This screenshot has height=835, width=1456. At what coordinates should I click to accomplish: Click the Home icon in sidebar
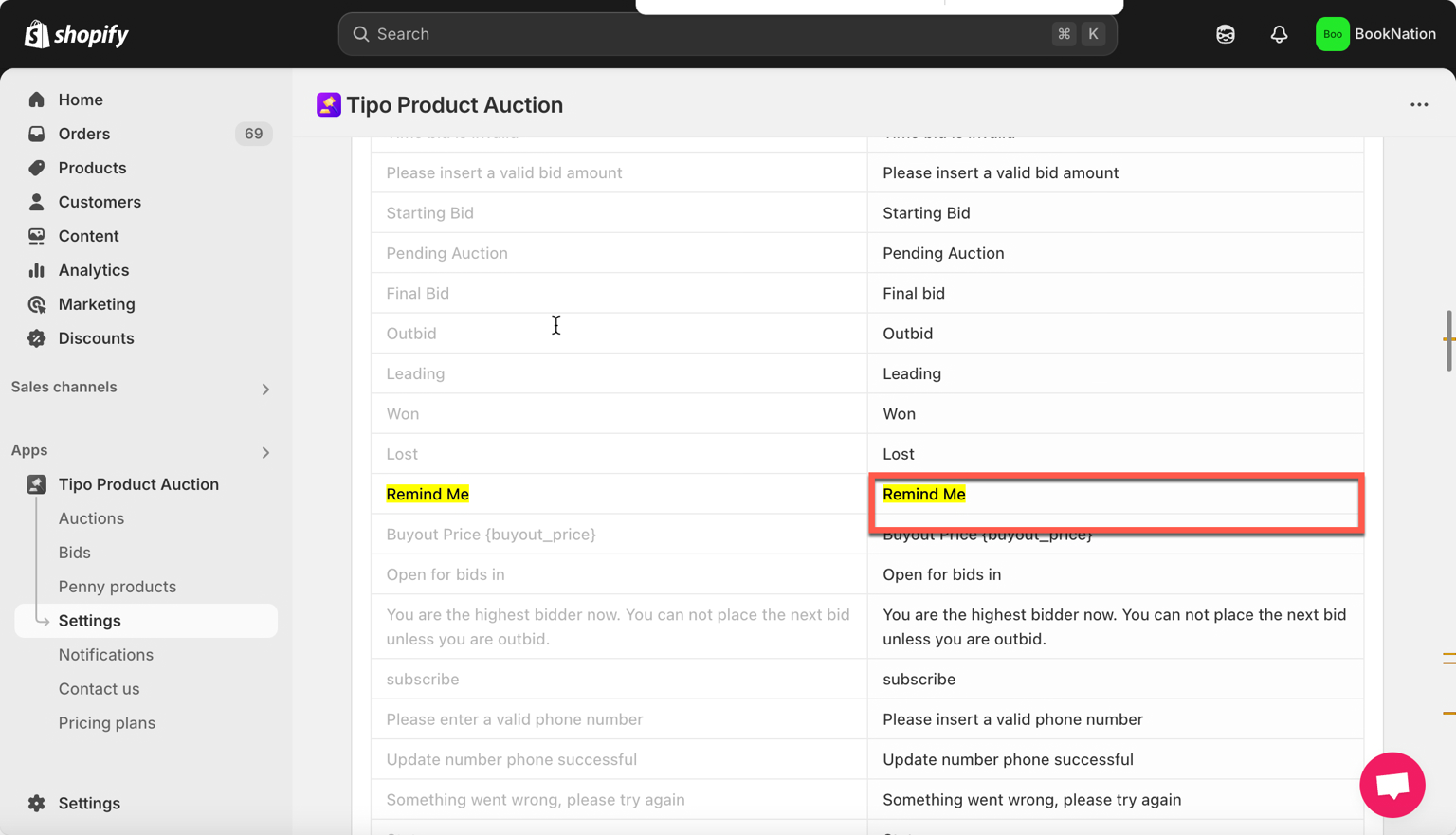37,100
